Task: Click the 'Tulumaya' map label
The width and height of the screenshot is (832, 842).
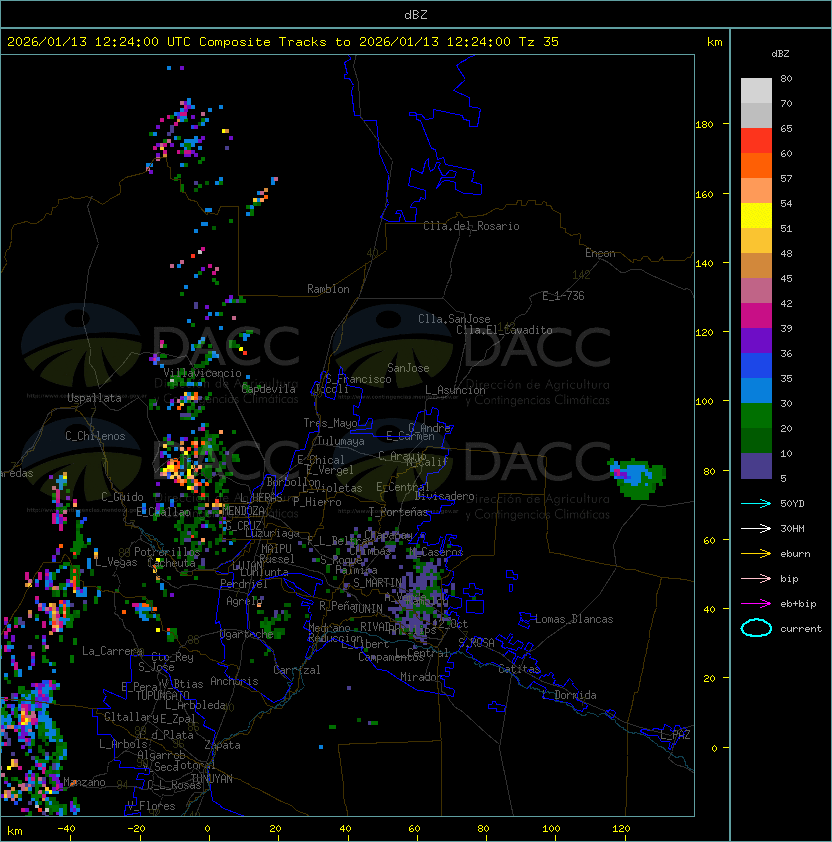Action: [341, 441]
